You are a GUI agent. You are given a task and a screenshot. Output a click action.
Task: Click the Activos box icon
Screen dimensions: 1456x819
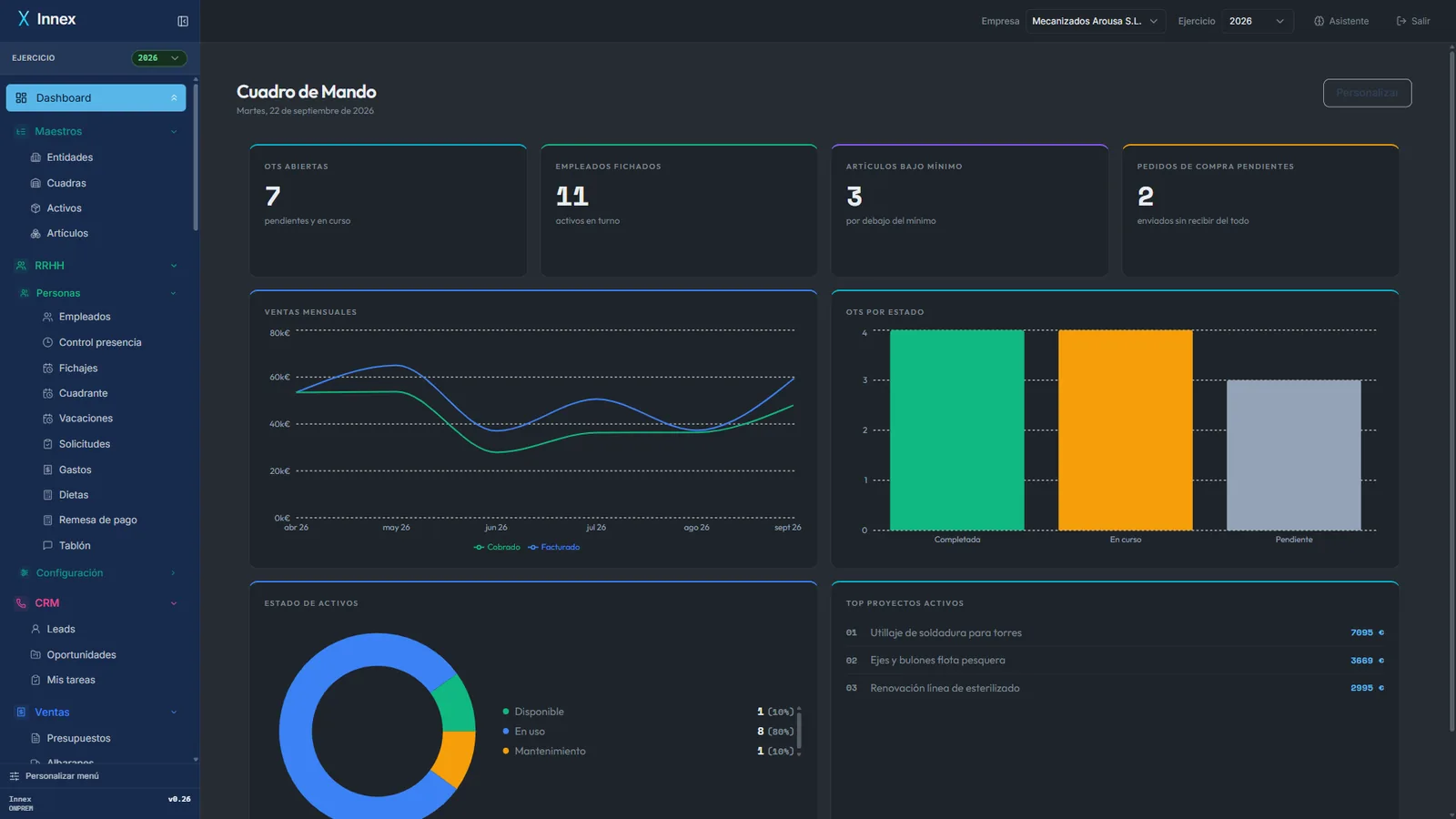35,208
